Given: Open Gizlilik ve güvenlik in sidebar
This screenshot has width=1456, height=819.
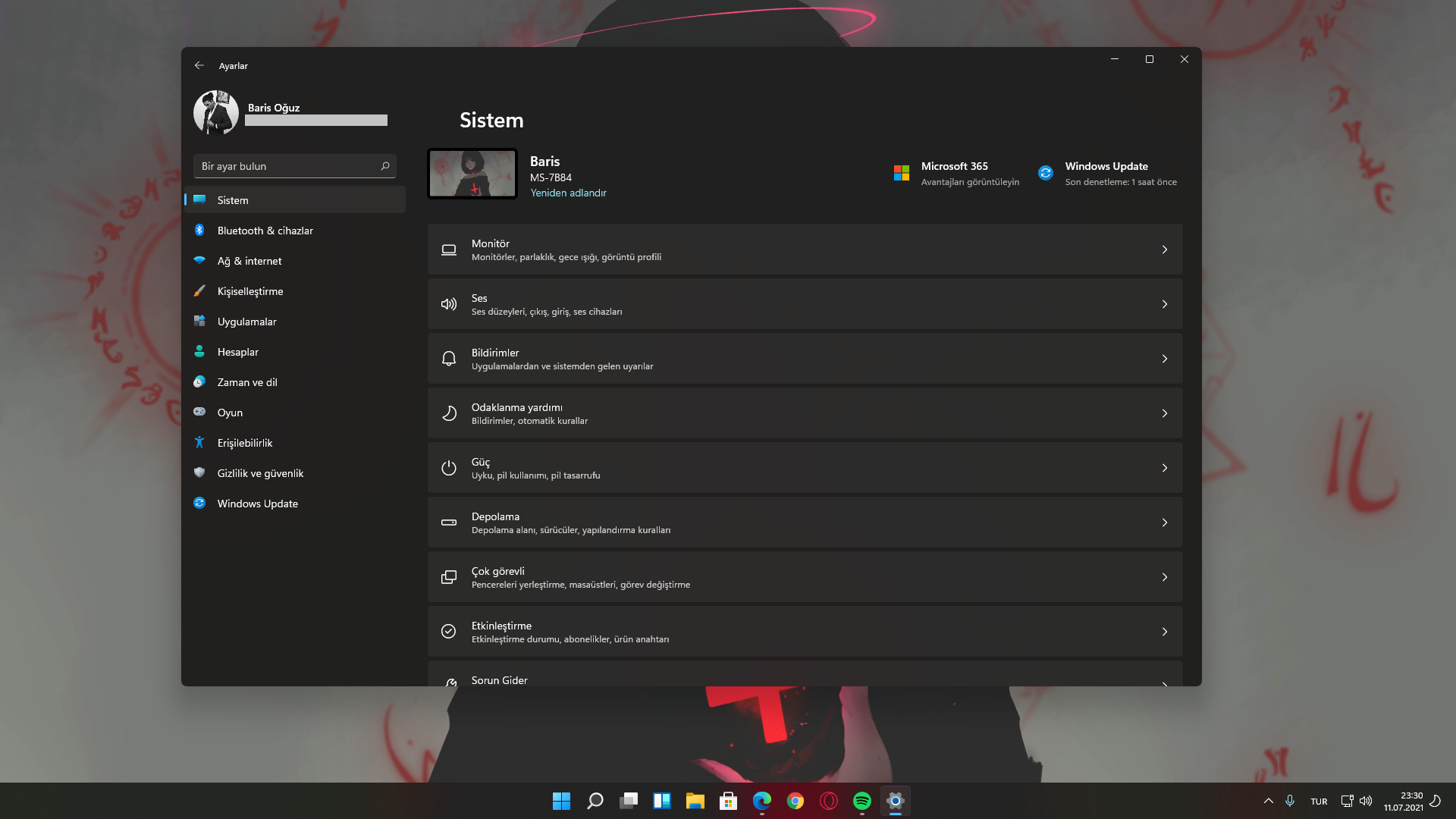Looking at the screenshot, I should click(260, 473).
